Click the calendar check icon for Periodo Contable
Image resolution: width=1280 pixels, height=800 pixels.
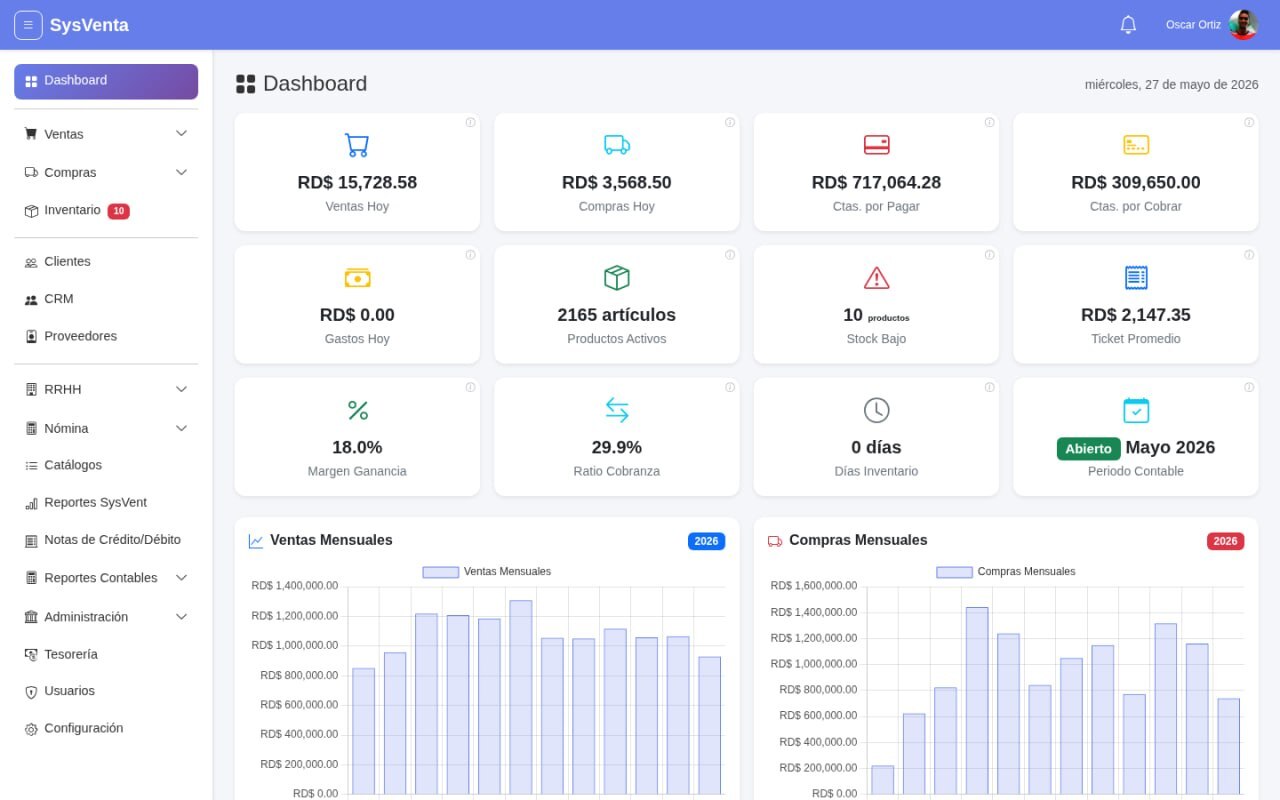[1136, 410]
